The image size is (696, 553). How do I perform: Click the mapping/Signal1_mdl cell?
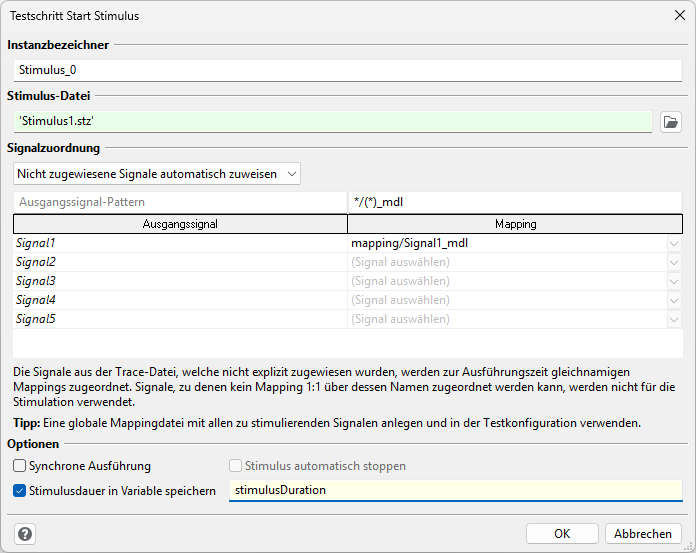pos(507,243)
